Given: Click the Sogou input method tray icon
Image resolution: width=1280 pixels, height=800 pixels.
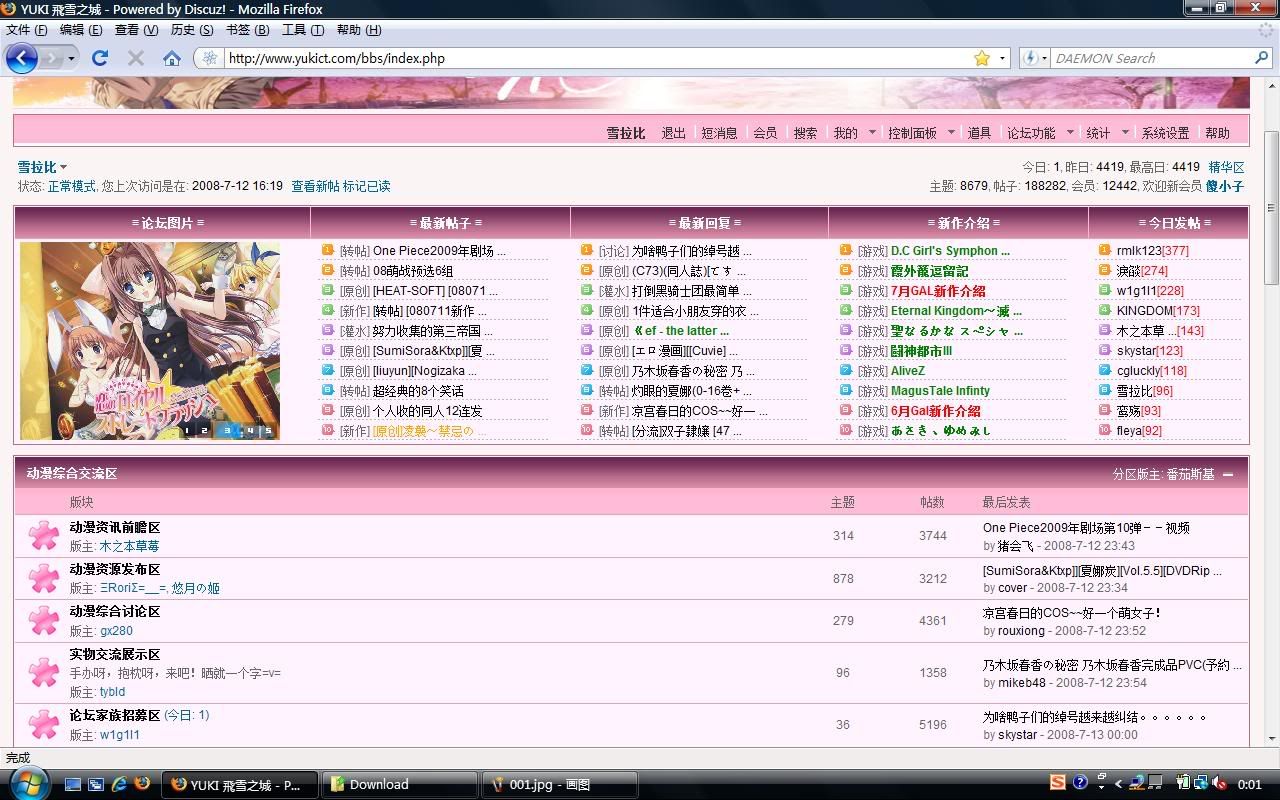Looking at the screenshot, I should (x=1058, y=783).
